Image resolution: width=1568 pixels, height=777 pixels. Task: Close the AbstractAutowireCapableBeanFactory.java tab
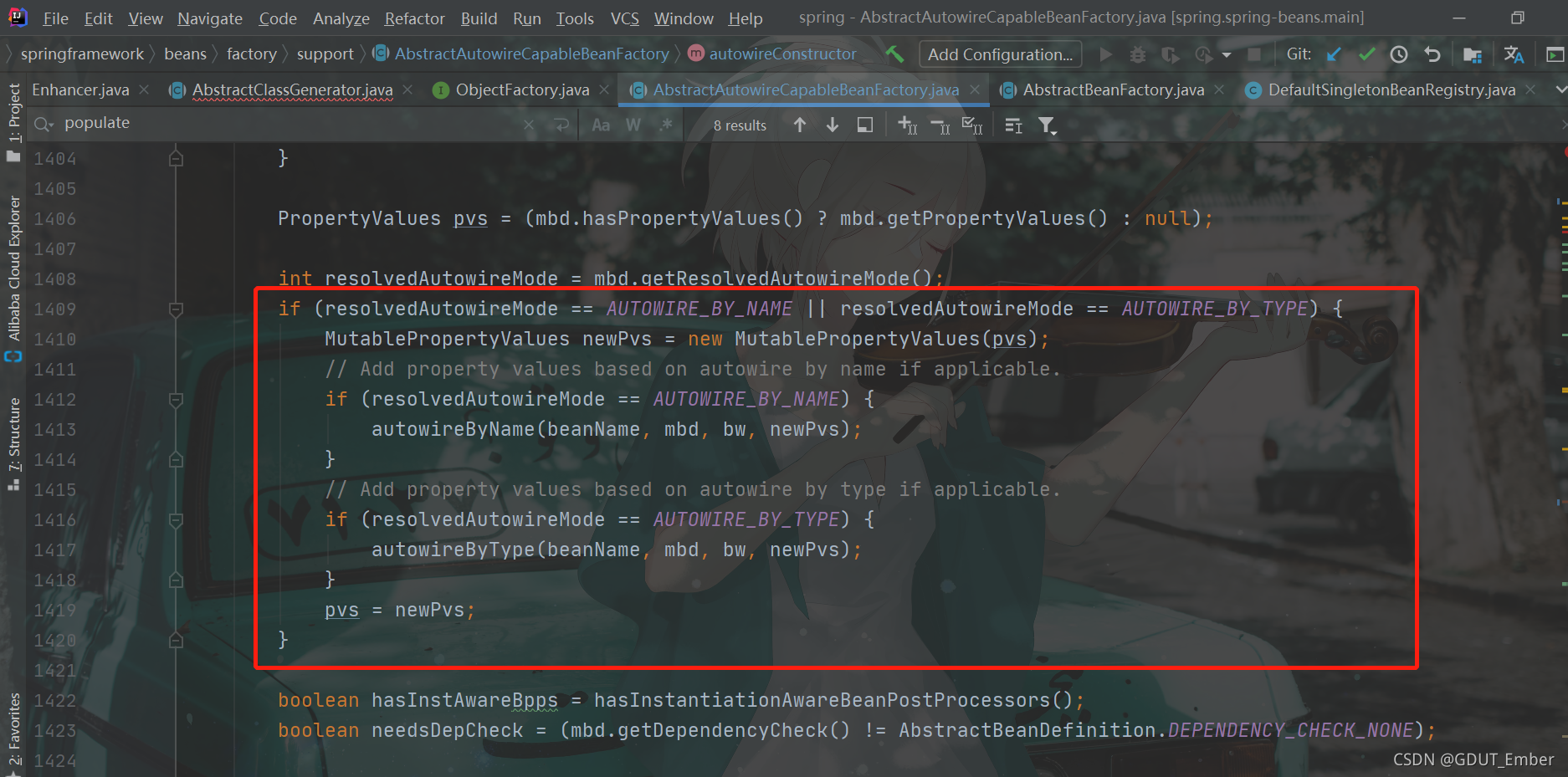[975, 89]
